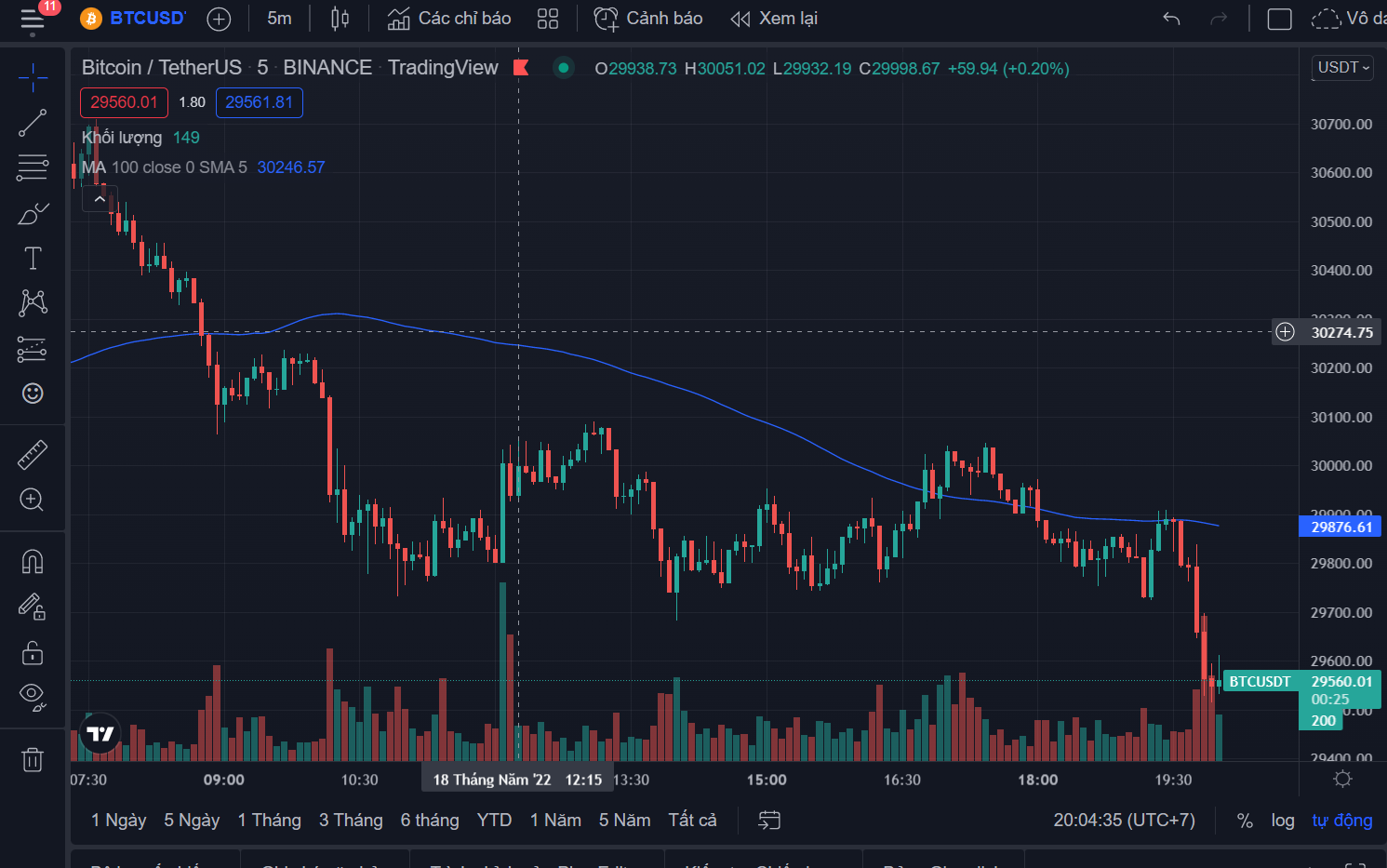Add a symbol to compare with plus icon
Viewport: 1387px width, 868px height.
219,19
